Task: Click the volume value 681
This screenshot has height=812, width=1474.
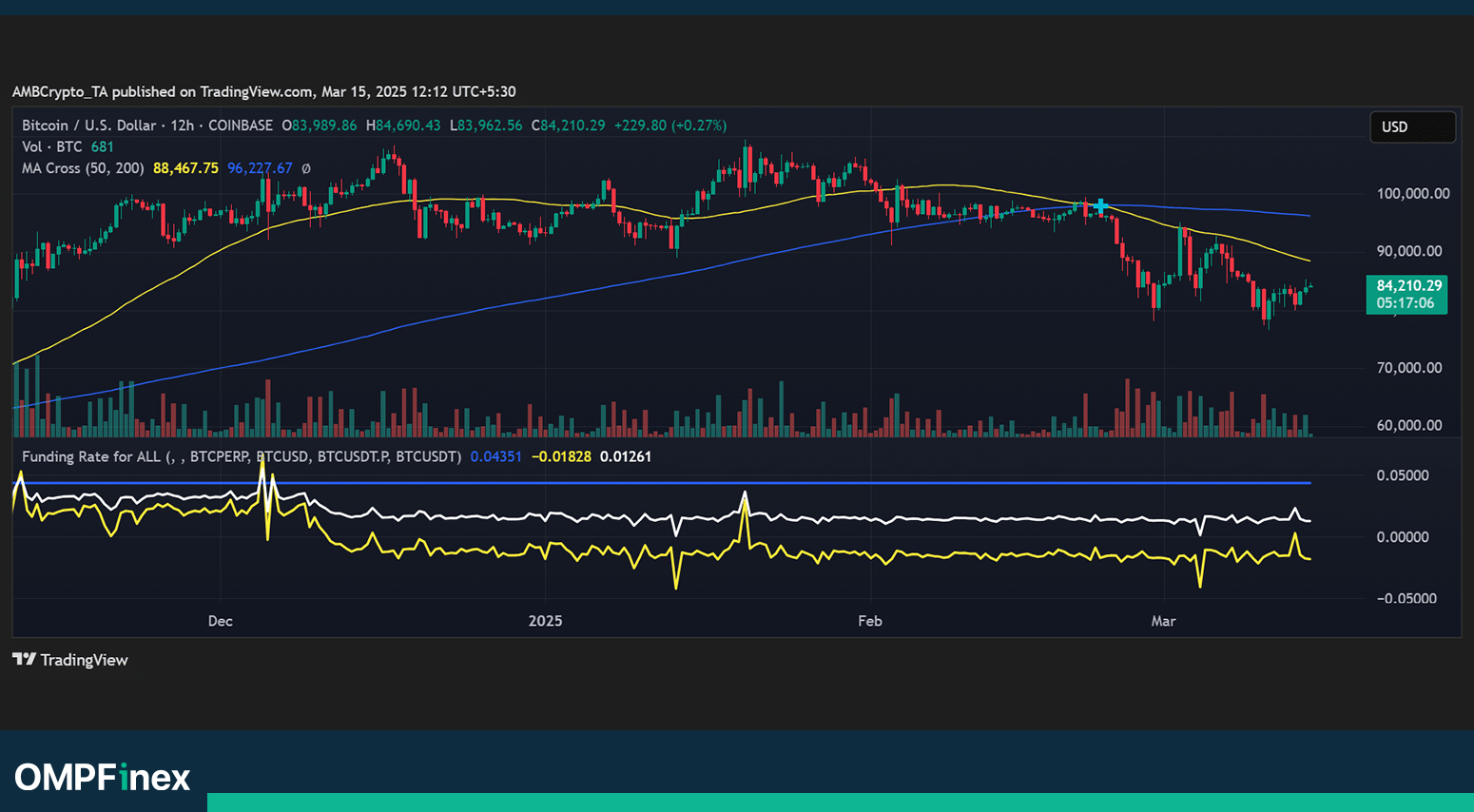Action: pyautogui.click(x=102, y=147)
